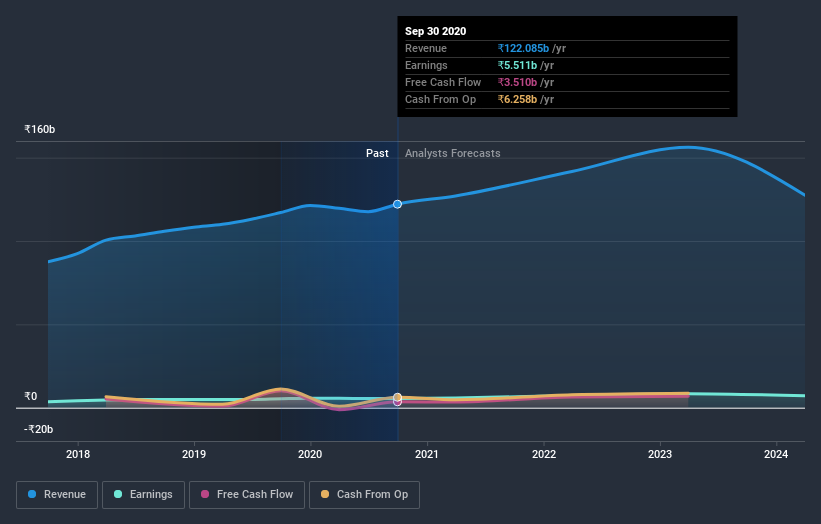
Task: Click the 2019 x-axis label
Action: point(194,454)
